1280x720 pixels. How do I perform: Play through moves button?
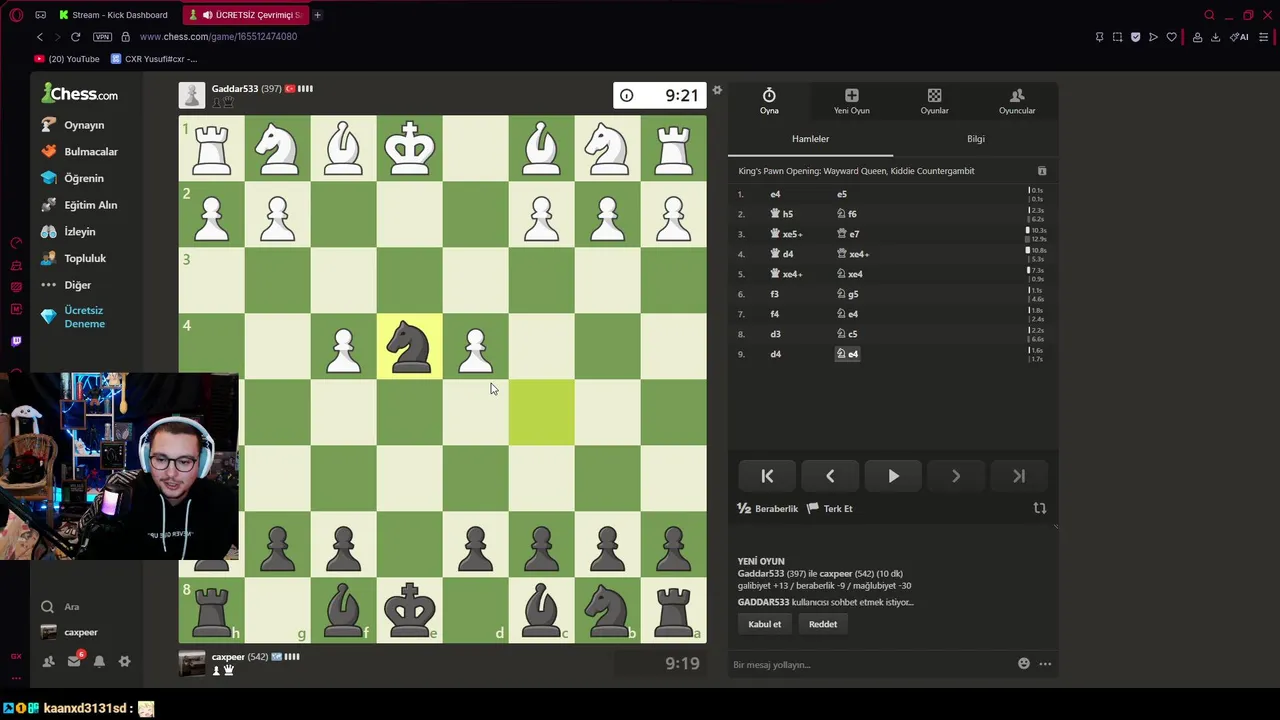pyautogui.click(x=893, y=476)
